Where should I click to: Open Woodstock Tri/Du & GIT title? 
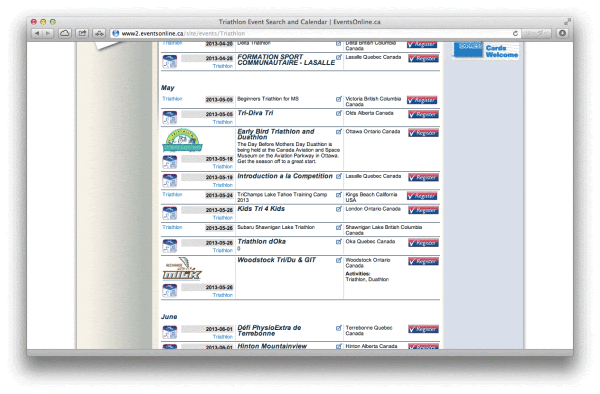tap(277, 260)
